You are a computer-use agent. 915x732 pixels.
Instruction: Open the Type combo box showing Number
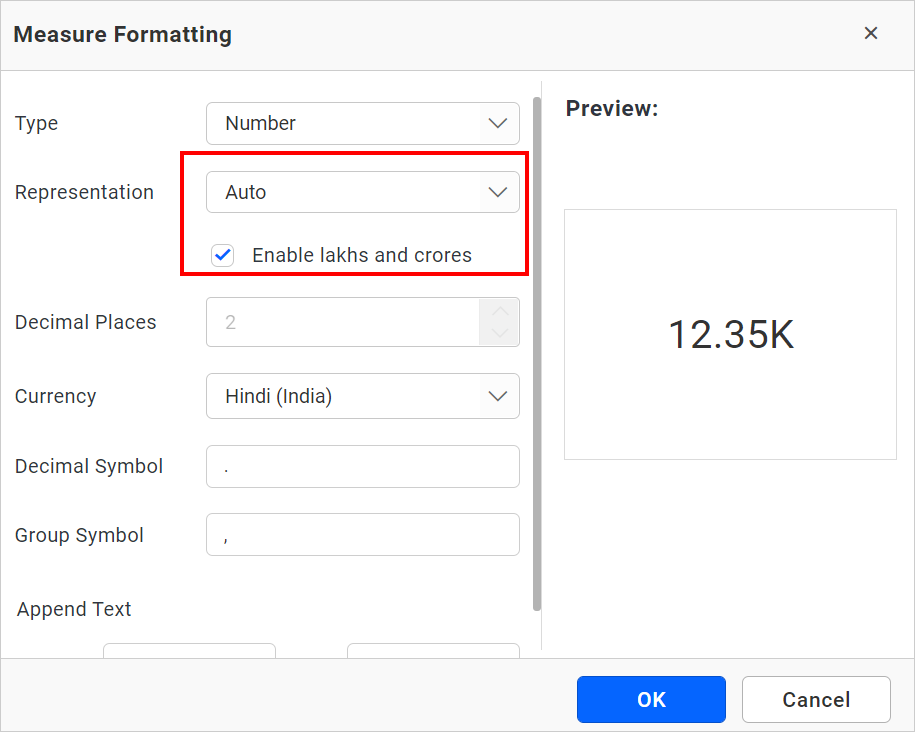pos(362,123)
